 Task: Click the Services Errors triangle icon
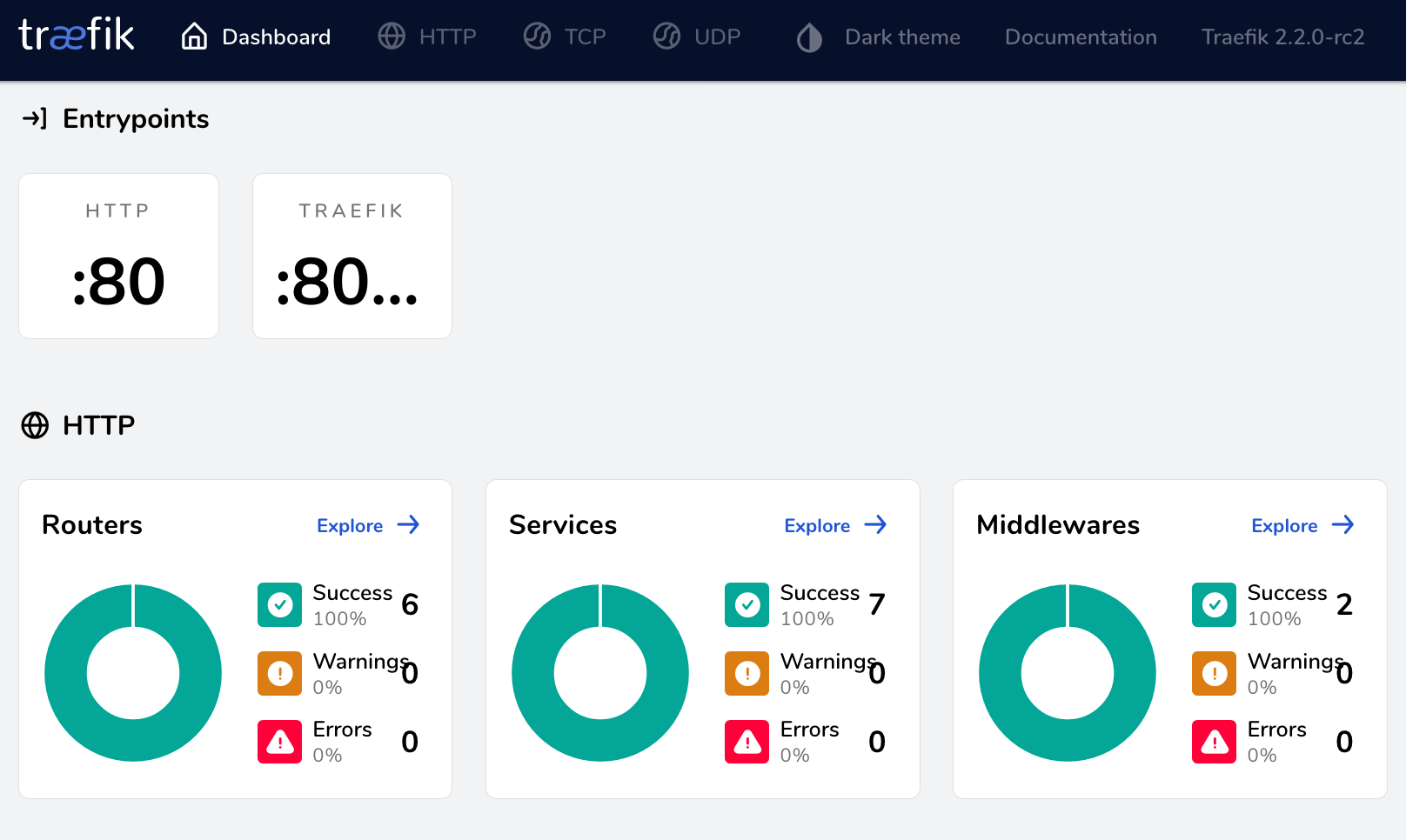click(747, 742)
